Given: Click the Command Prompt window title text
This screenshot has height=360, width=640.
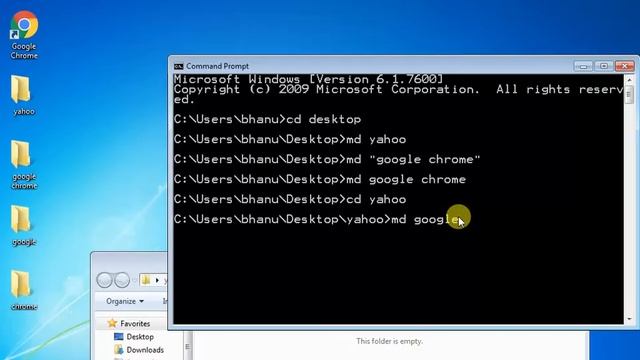Looking at the screenshot, I should coord(217,66).
